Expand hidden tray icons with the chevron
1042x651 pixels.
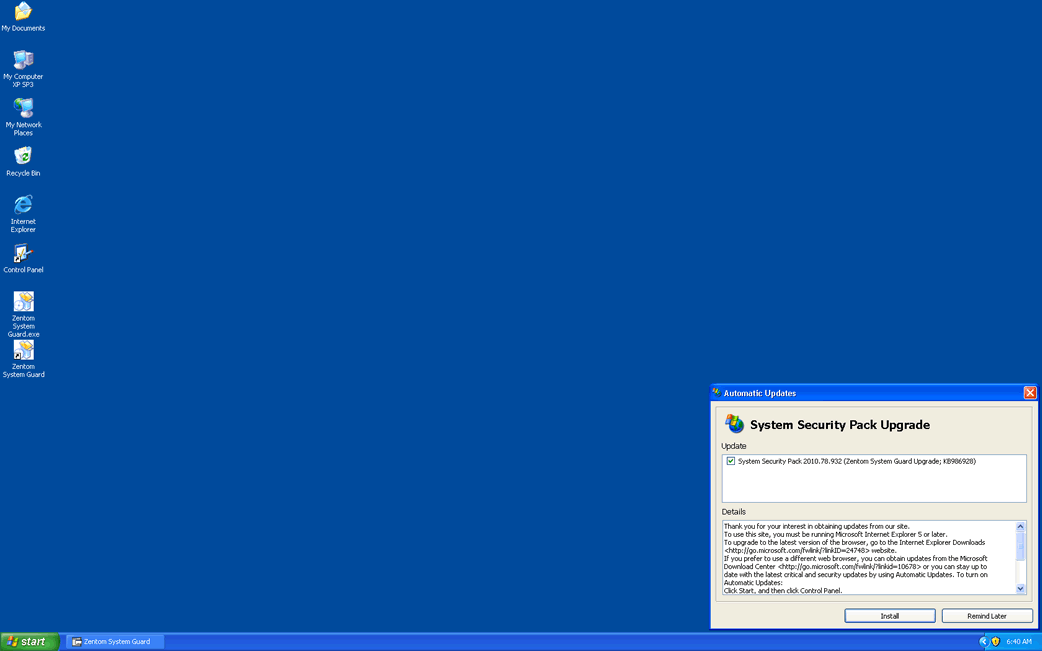983,641
